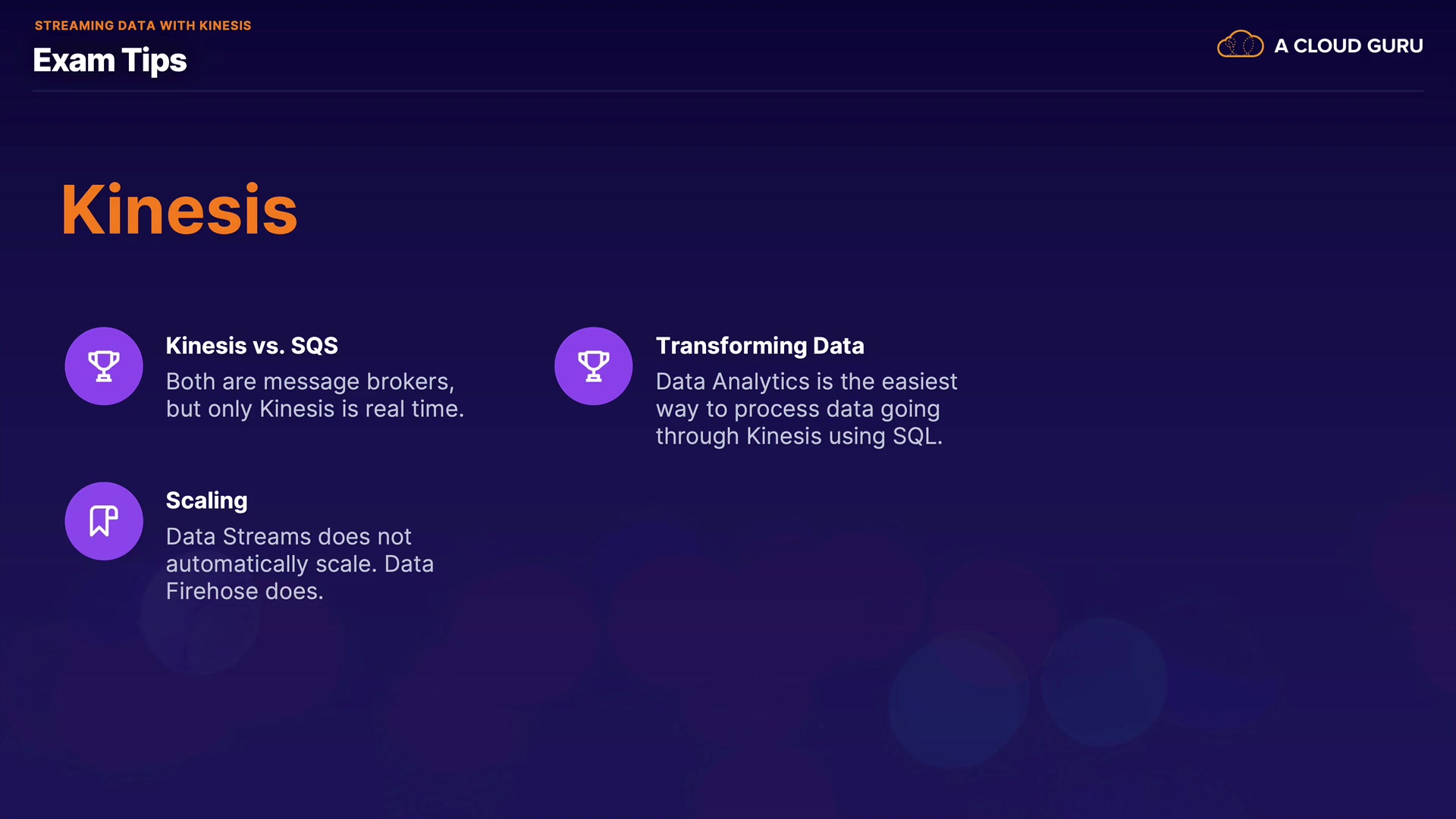Click the "A CLOUD GURU" brand text
The width and height of the screenshot is (1456, 819).
[x=1348, y=46]
